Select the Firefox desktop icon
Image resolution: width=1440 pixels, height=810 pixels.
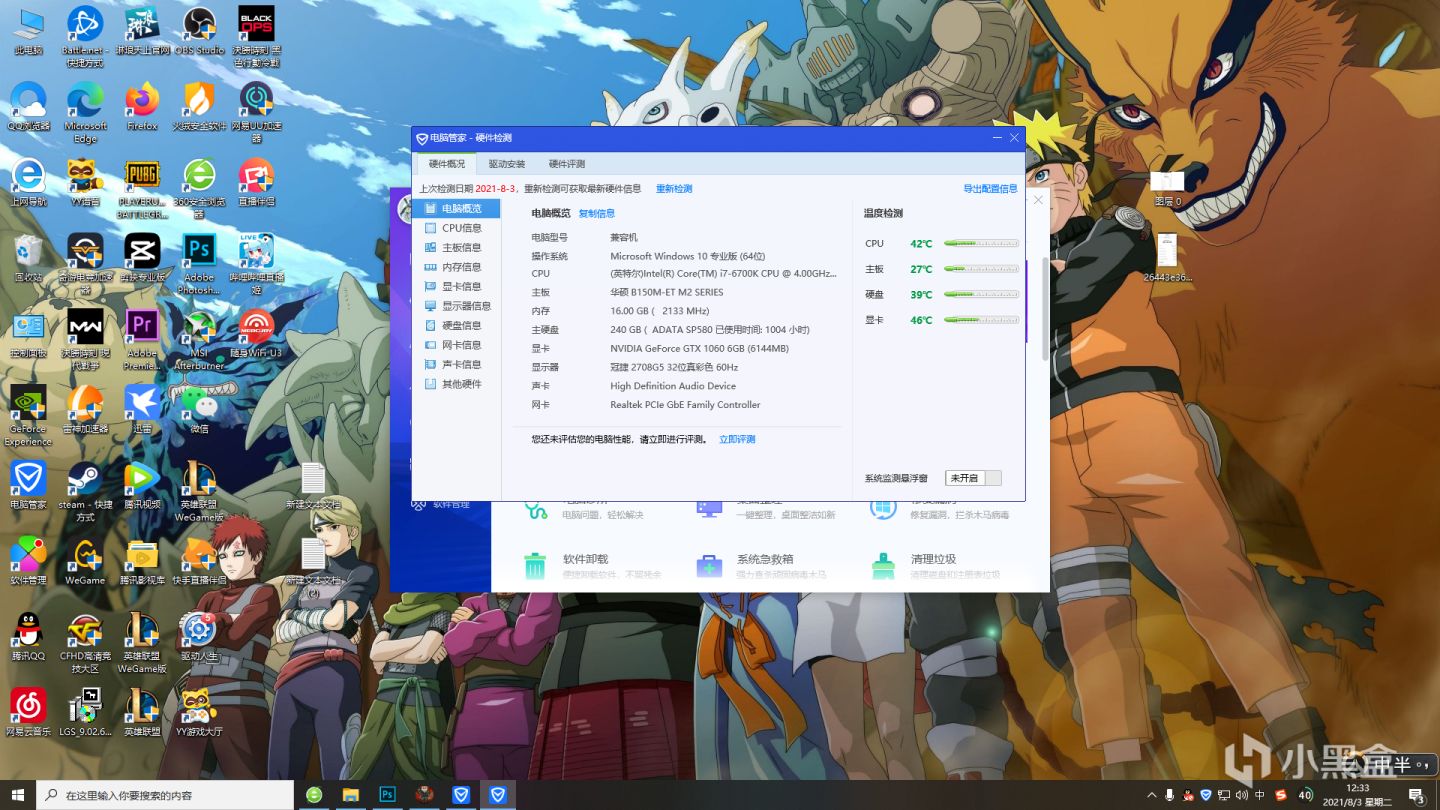pos(142,107)
